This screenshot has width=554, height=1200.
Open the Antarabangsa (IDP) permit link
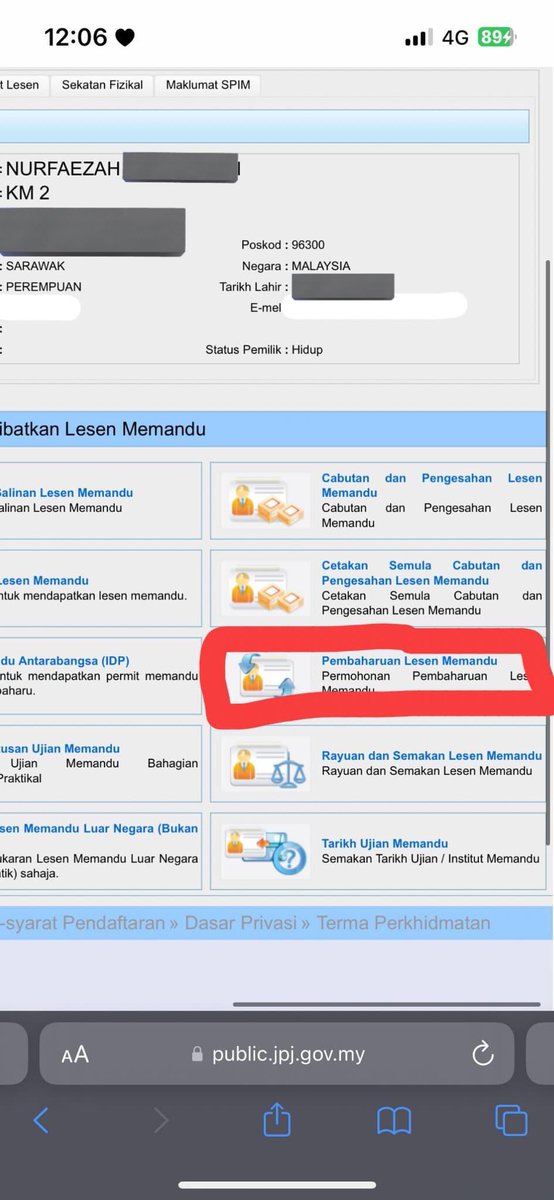coord(64,661)
